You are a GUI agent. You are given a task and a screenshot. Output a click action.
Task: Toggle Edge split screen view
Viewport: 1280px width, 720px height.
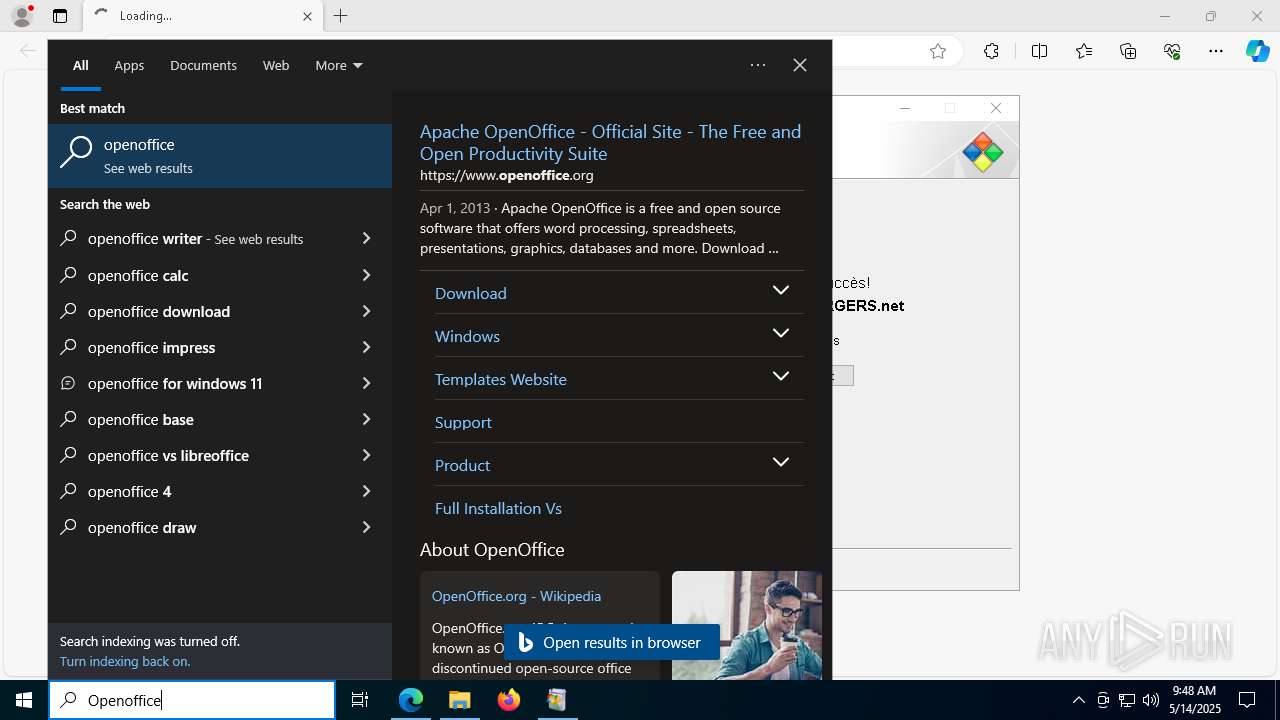[x=1039, y=51]
